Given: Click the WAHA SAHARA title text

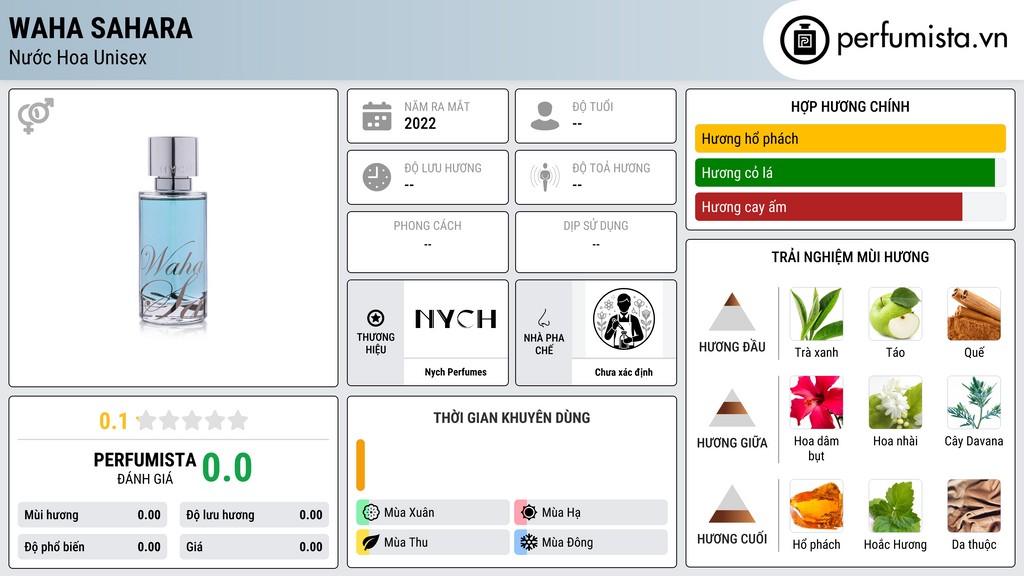Looking at the screenshot, I should pos(101,28).
